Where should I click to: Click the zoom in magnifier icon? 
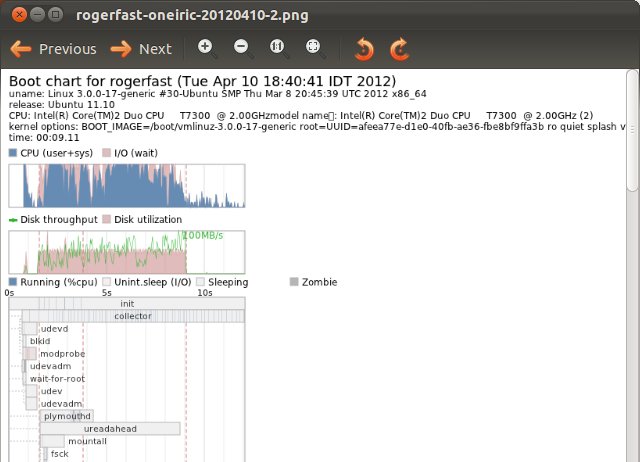tap(207, 49)
